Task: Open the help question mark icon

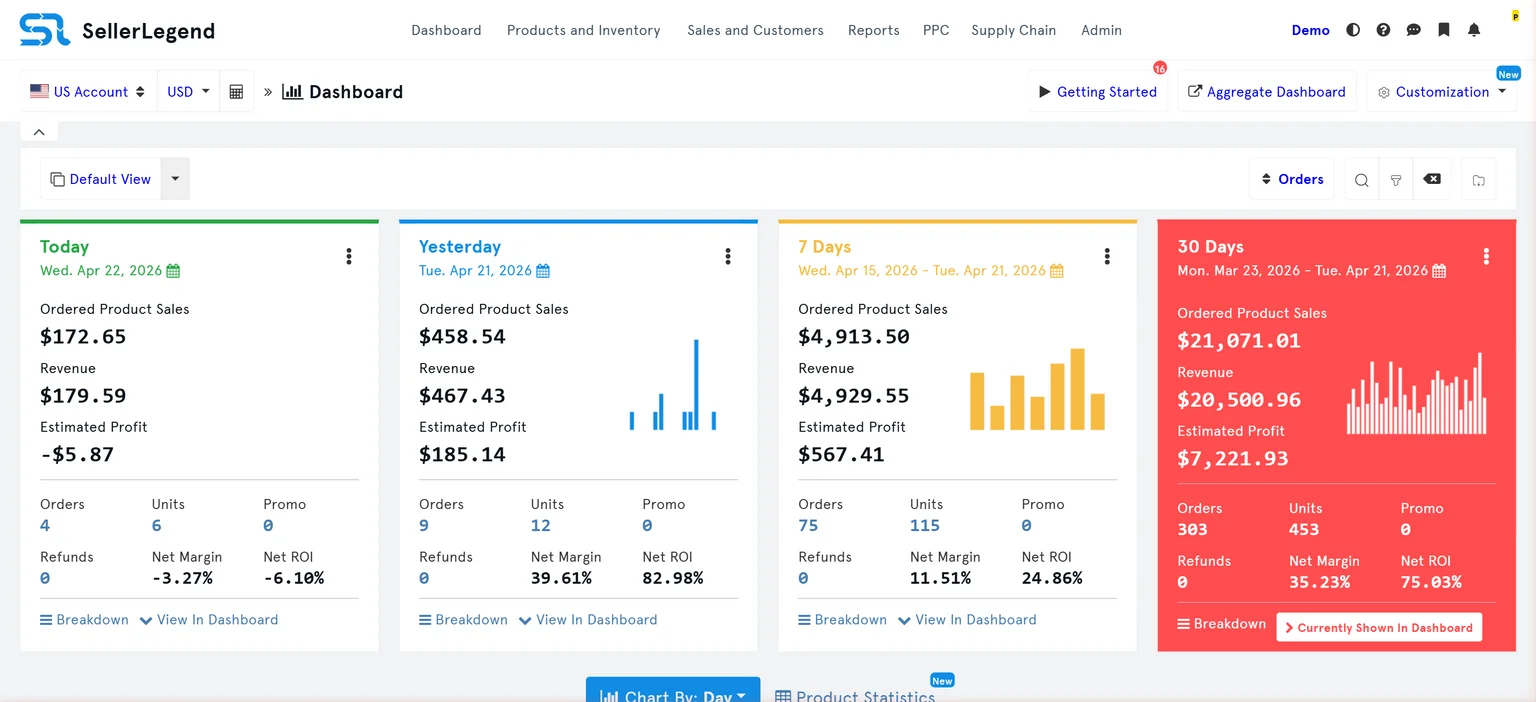Action: 1383,30
